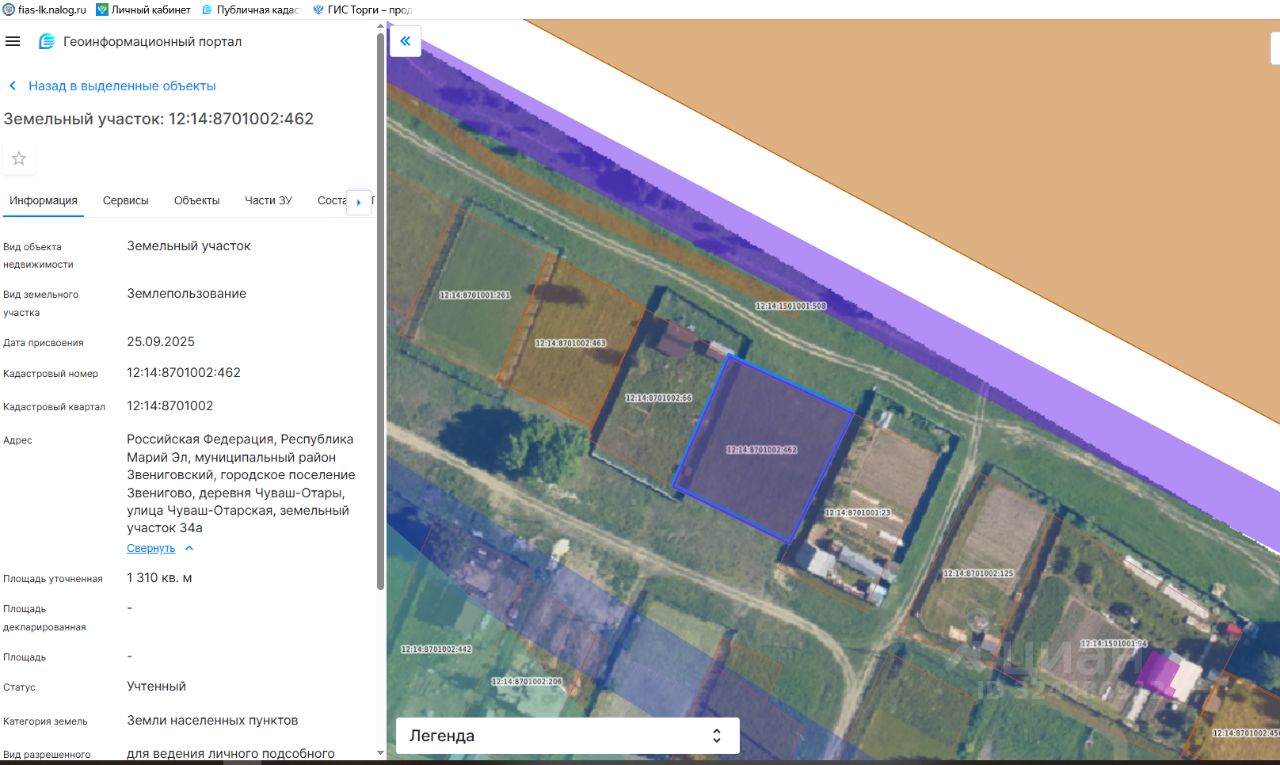Viewport: 1280px width, 765px height.
Task: Click map parcel label 12:14:8701002:66
Action: pyautogui.click(x=659, y=398)
